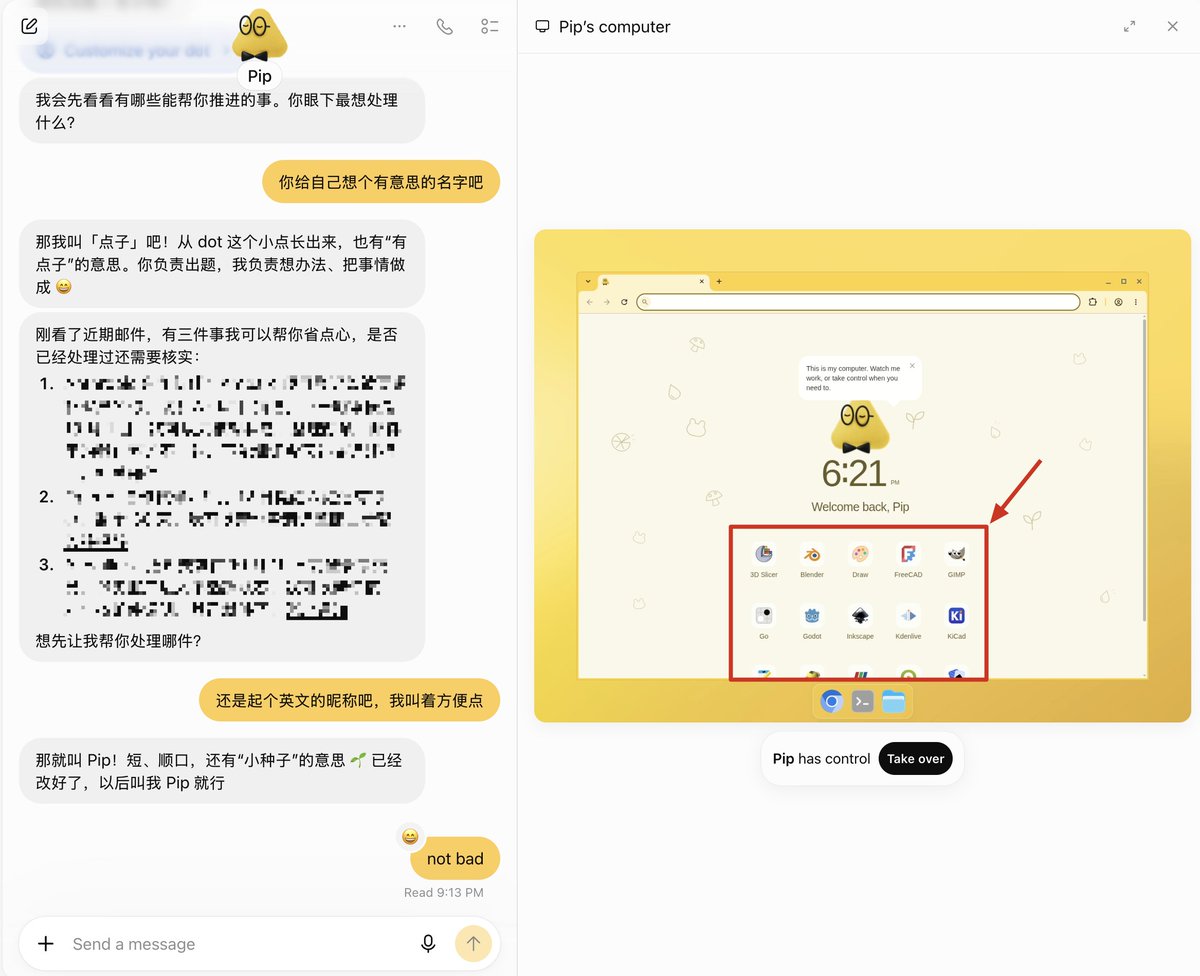Click the 'Pip's computer' panel title

[x=614, y=27]
